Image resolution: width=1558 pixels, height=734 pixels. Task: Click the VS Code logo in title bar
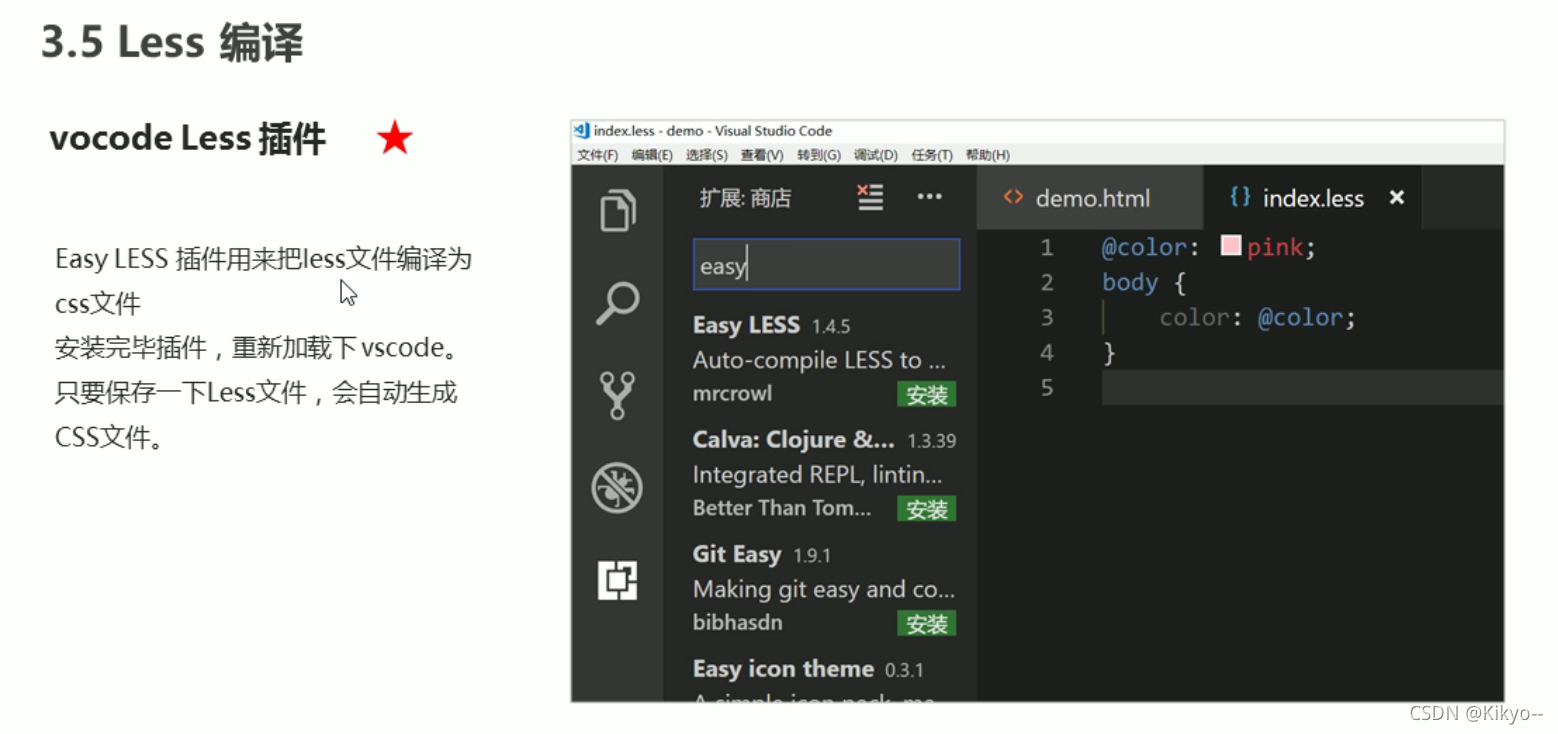[x=581, y=131]
